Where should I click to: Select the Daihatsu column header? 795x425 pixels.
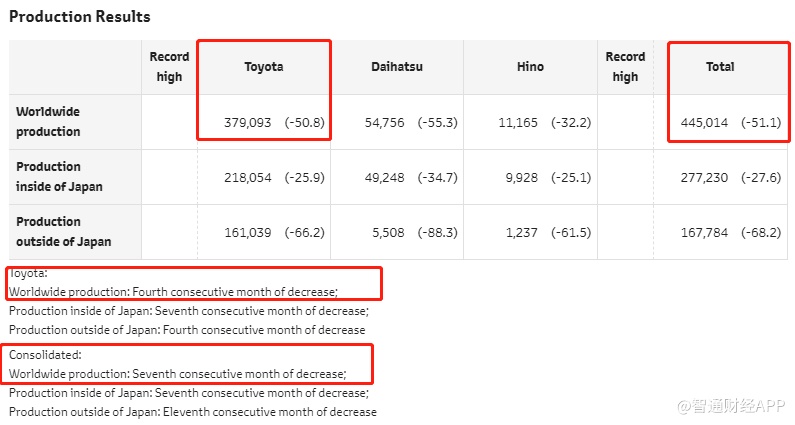397,67
